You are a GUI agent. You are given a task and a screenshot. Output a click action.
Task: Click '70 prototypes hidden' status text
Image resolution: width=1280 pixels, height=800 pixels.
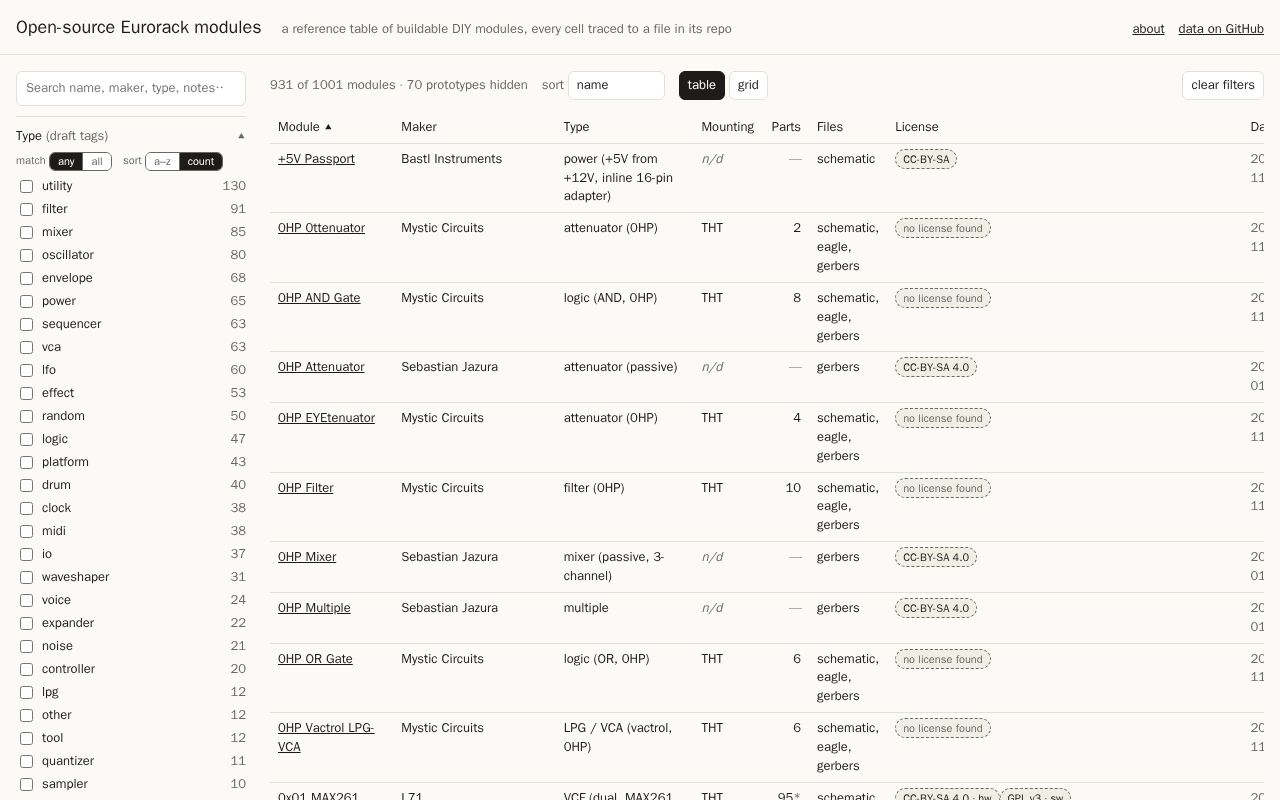tap(467, 85)
